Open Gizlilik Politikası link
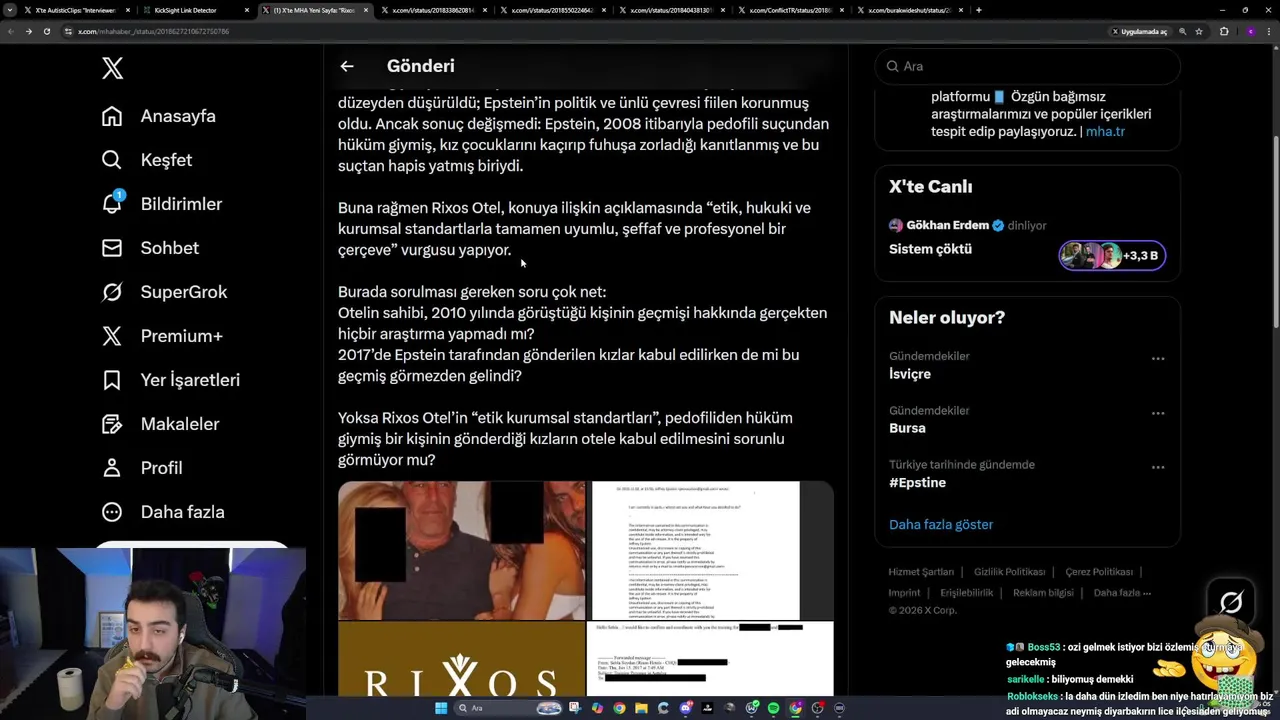This screenshot has height=720, width=1280. point(1009,572)
